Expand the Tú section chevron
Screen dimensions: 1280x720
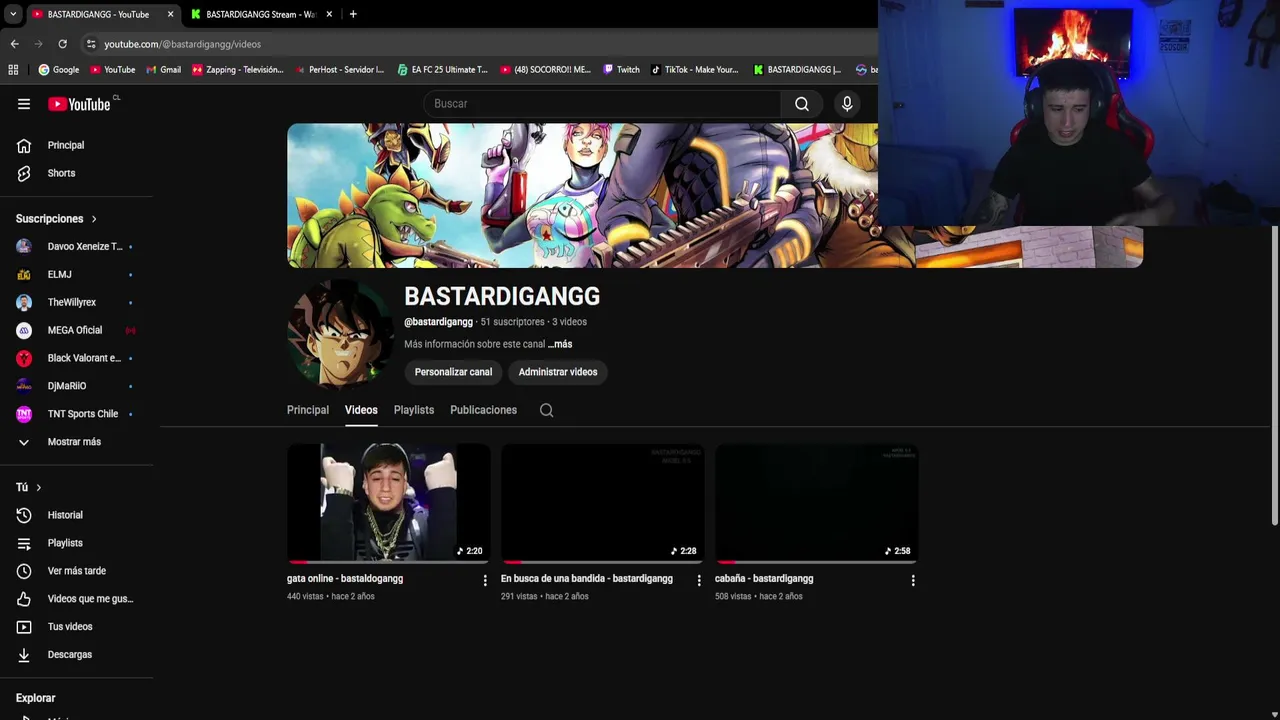point(38,487)
